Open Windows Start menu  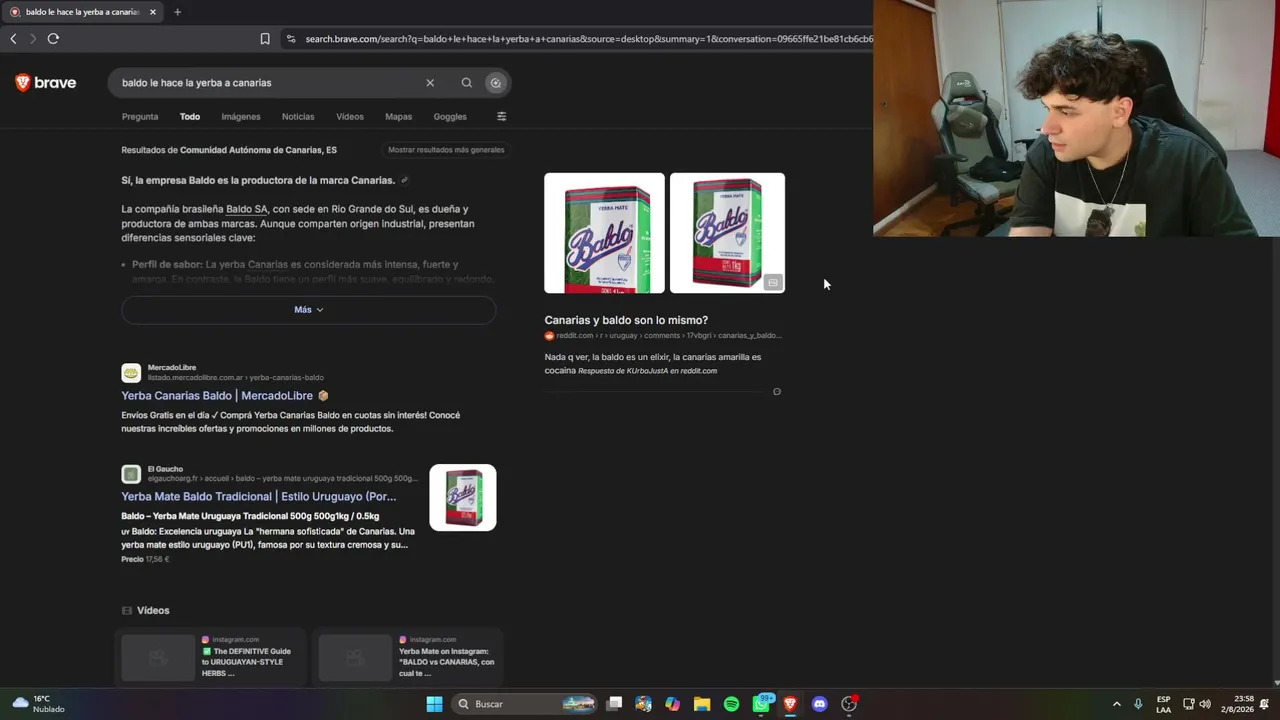[434, 704]
